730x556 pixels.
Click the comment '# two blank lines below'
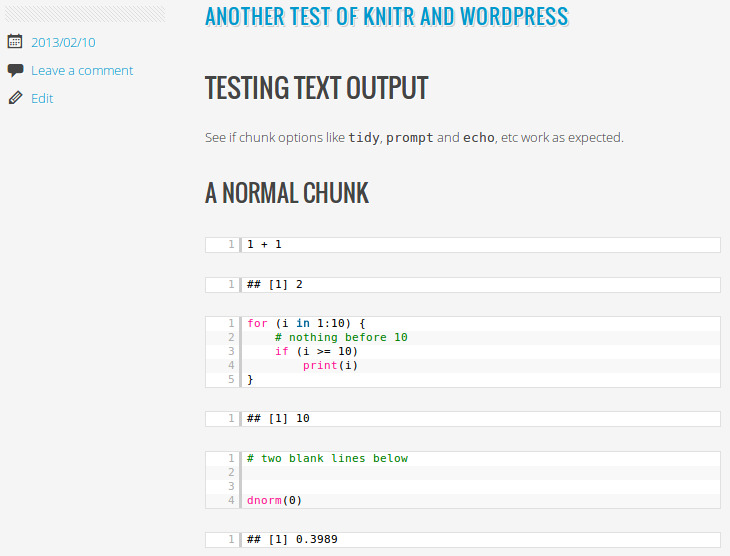(327, 458)
